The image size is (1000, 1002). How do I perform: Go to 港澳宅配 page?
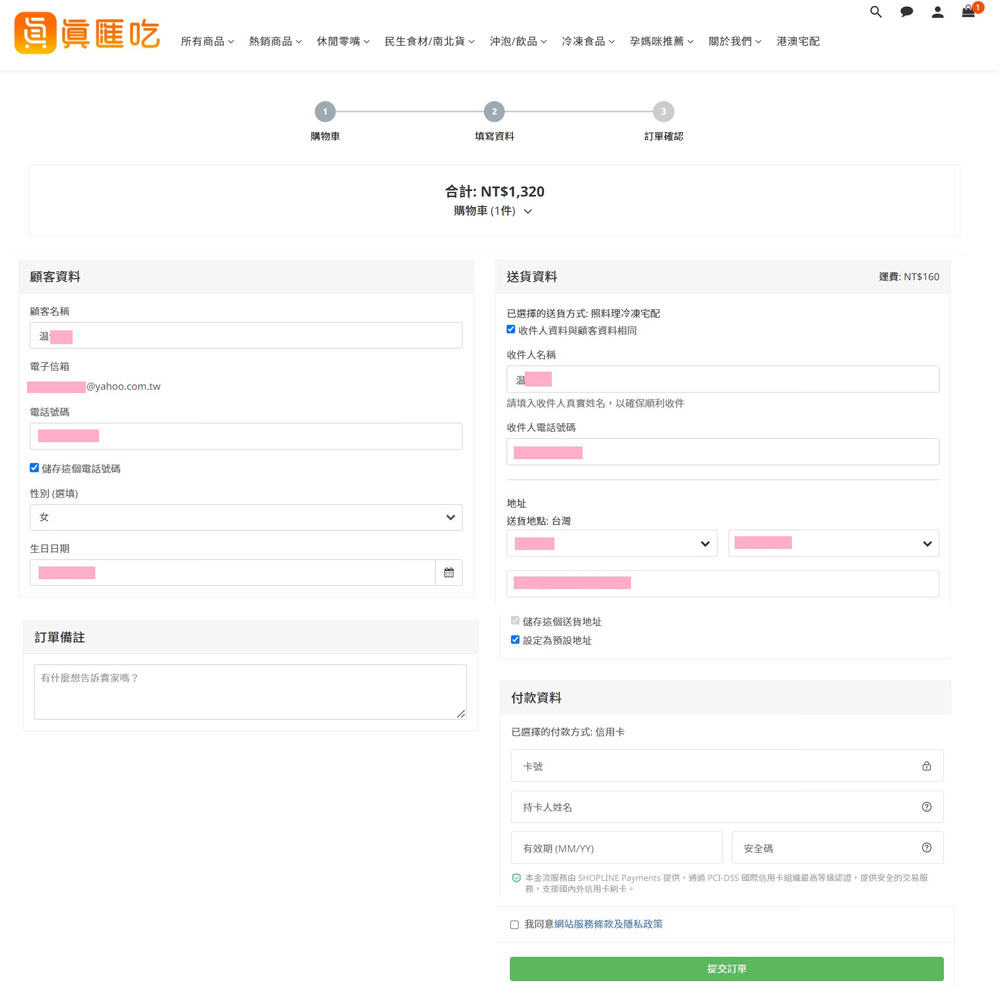coord(798,42)
